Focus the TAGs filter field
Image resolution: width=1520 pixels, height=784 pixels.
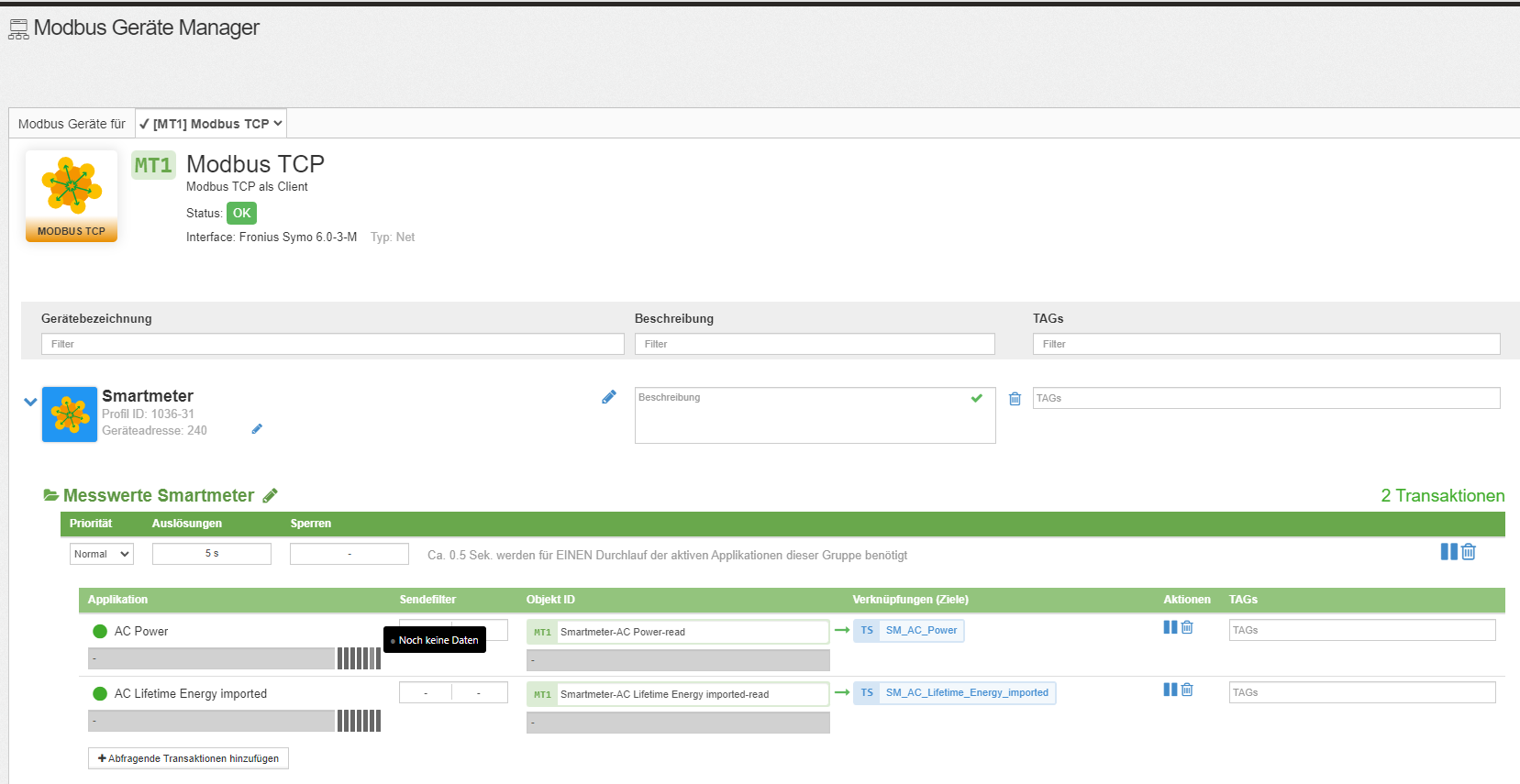[1267, 344]
